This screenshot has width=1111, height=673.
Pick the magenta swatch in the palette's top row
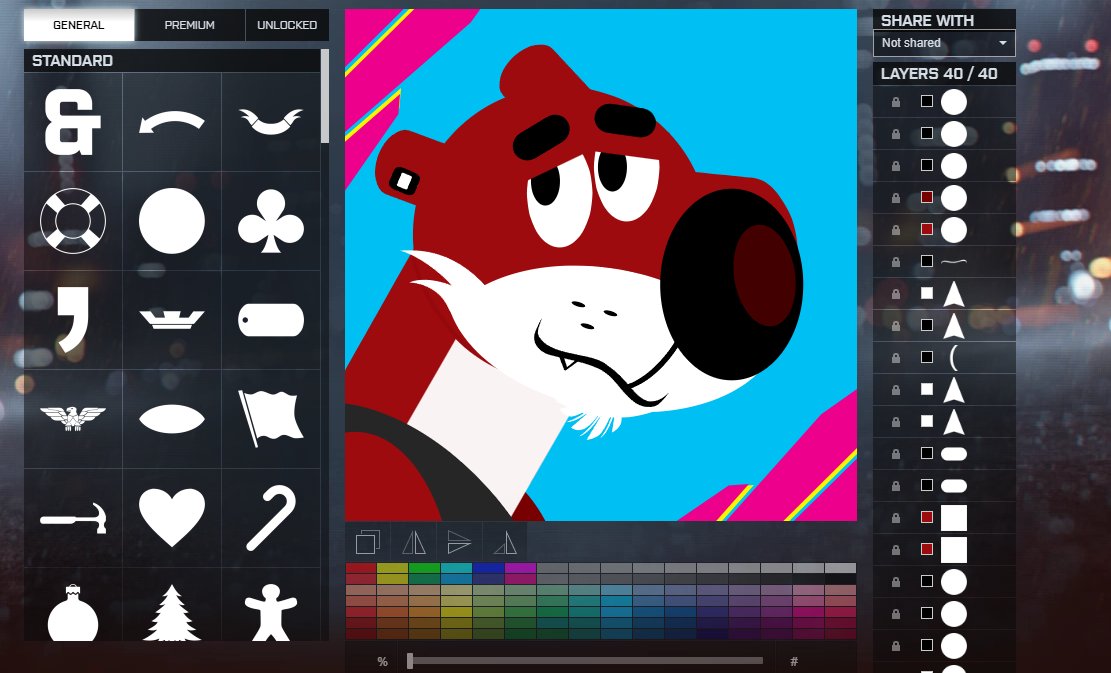[x=520, y=568]
